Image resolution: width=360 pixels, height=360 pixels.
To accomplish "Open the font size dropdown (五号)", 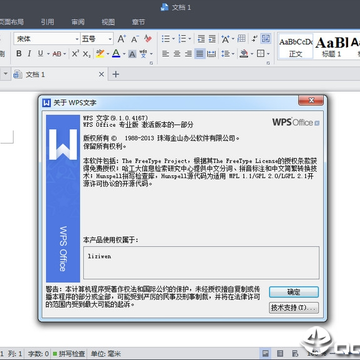I will pyautogui.click(x=110, y=39).
